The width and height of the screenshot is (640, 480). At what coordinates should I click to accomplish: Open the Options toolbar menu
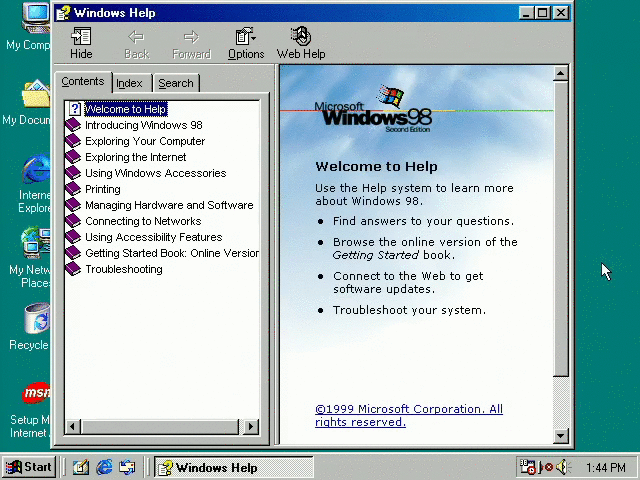tap(246, 43)
